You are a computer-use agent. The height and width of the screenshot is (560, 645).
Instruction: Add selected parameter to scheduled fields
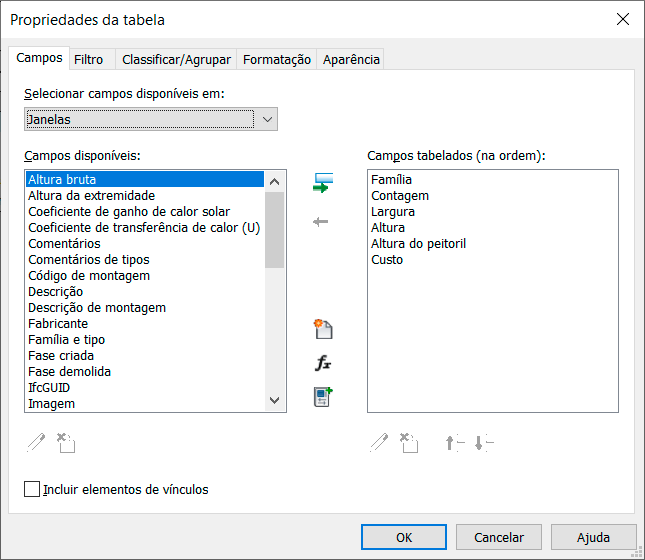[x=323, y=183]
